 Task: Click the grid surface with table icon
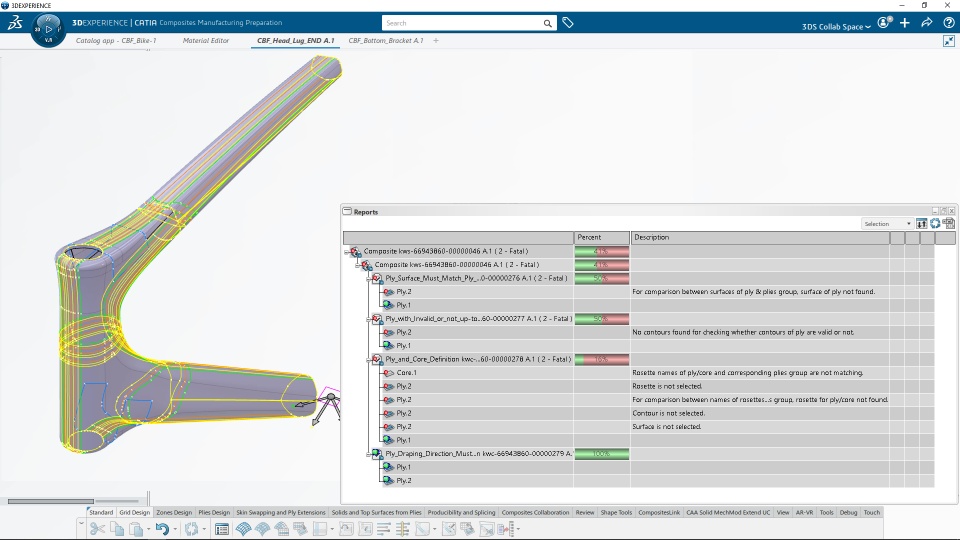(282, 529)
